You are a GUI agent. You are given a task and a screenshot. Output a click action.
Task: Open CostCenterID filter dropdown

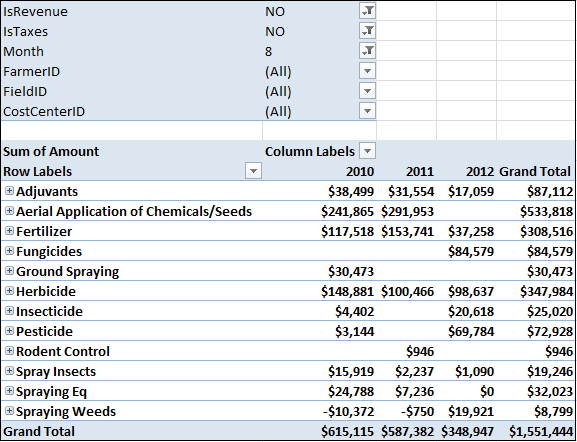[x=367, y=111]
